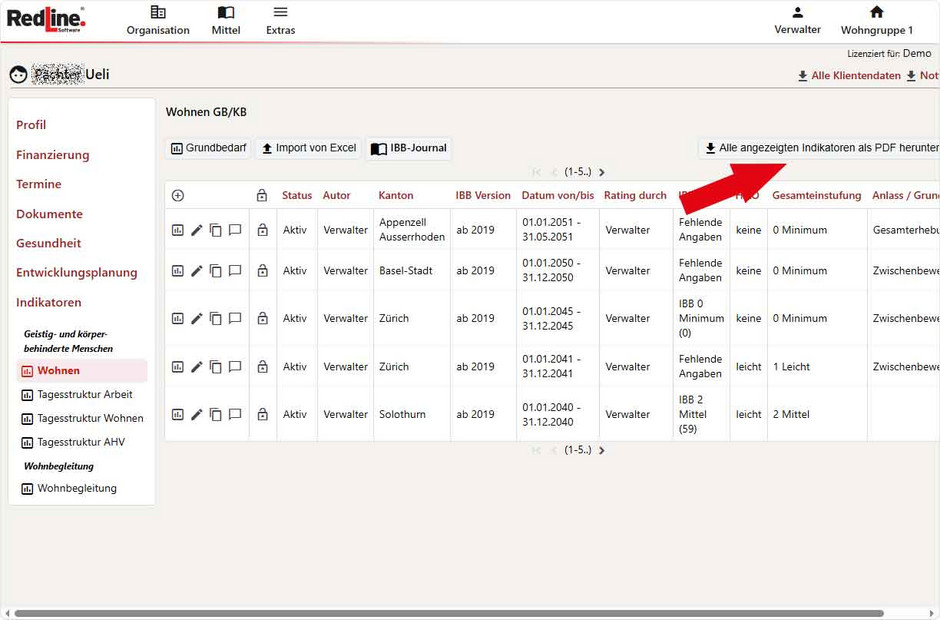This screenshot has width=940, height=620.
Task: Add a new indicator with the plus icon
Action: (178, 196)
